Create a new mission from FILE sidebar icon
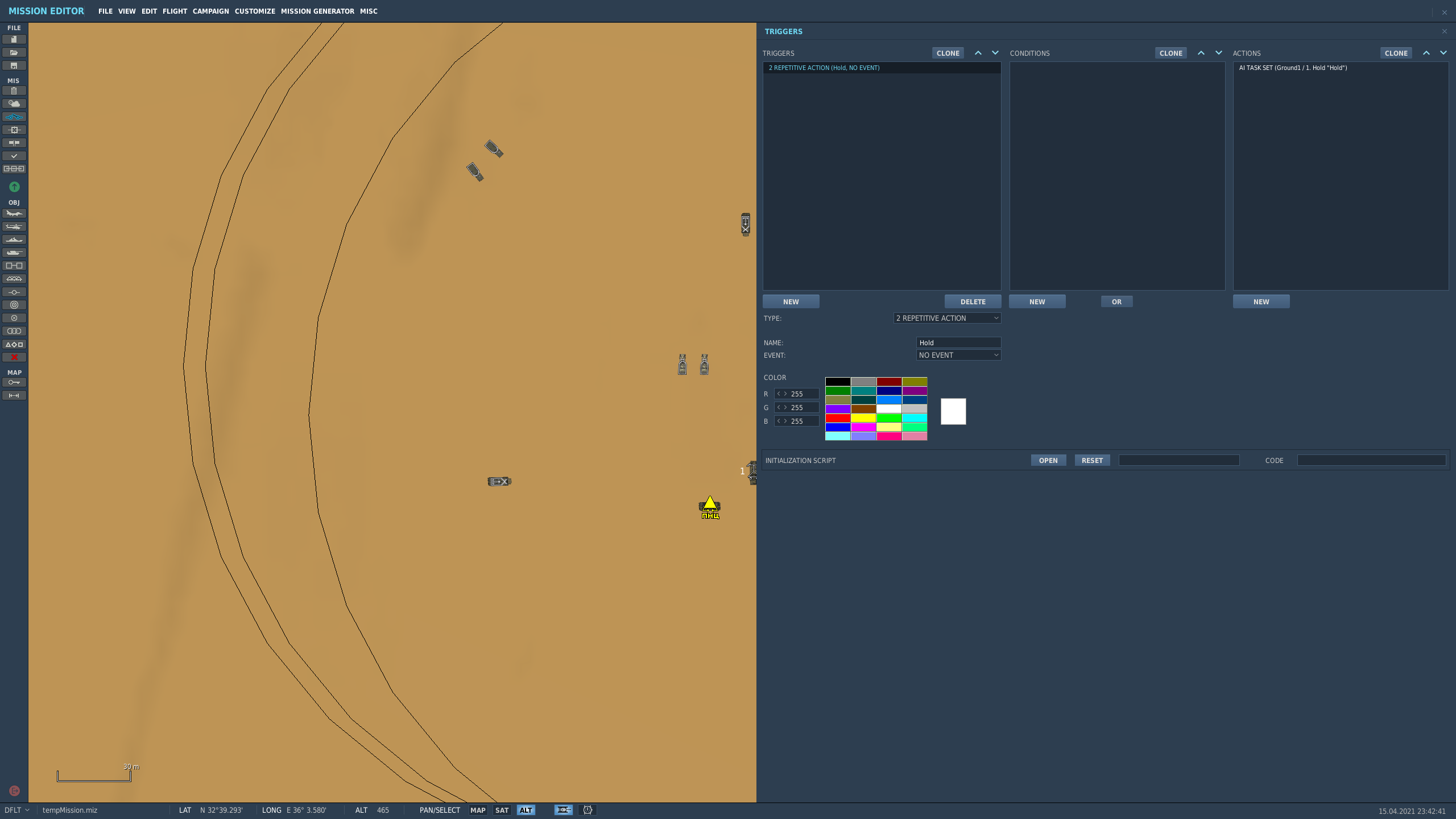 (14, 39)
